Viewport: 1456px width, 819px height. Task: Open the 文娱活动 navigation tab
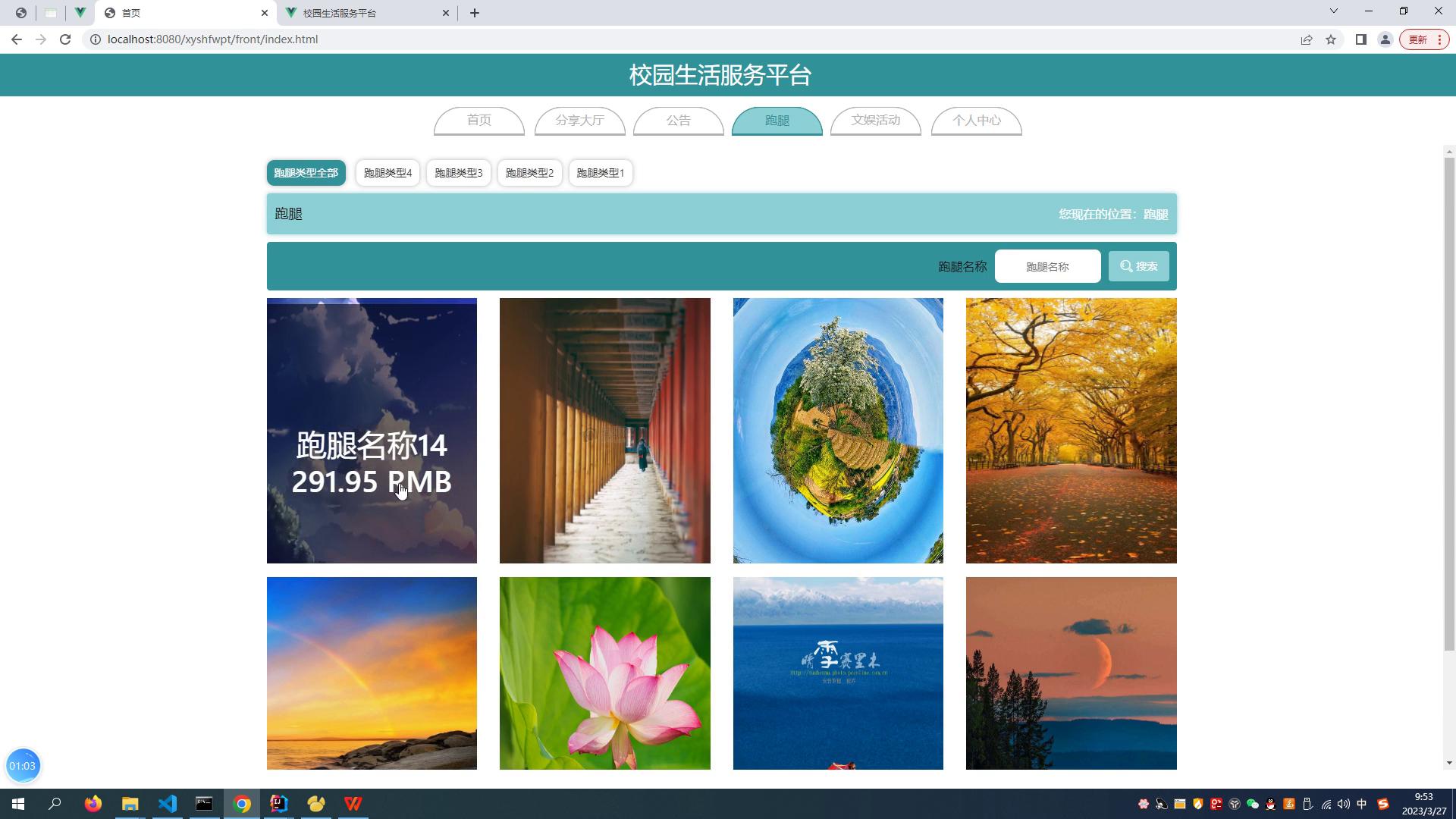pyautogui.click(x=876, y=121)
